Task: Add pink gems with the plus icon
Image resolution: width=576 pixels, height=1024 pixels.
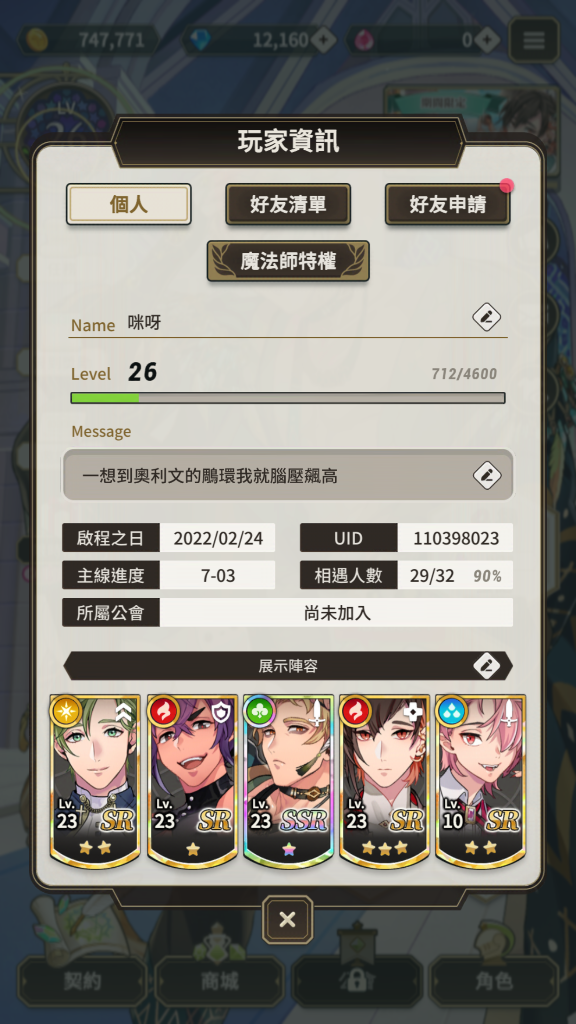Action: pos(487,40)
